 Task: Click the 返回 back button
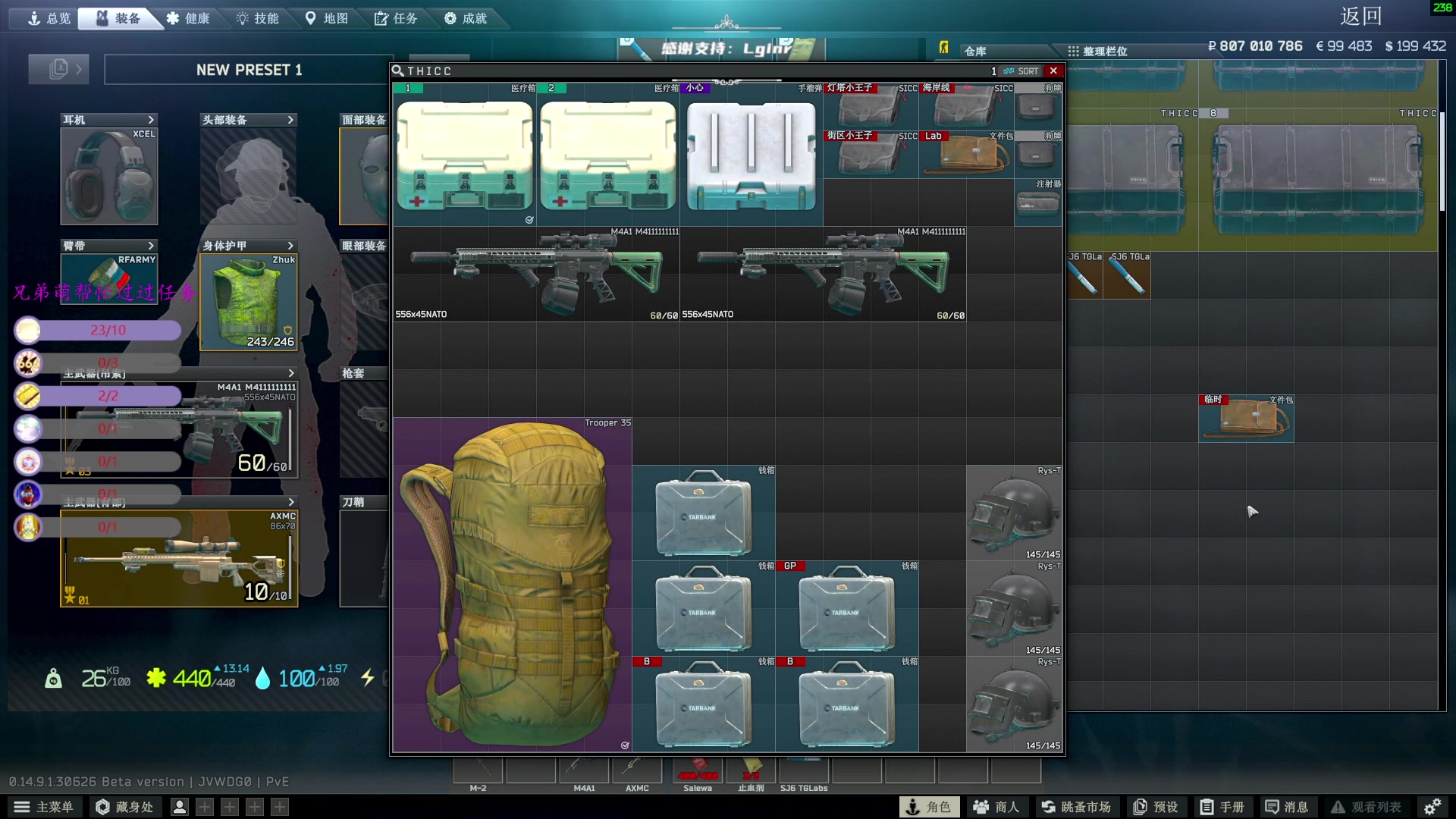[x=1360, y=16]
